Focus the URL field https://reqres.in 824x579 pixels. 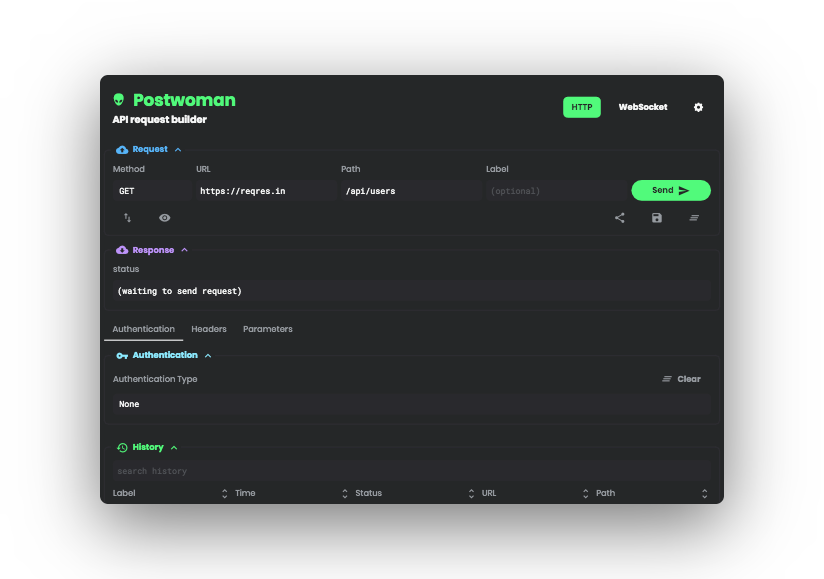click(265, 191)
